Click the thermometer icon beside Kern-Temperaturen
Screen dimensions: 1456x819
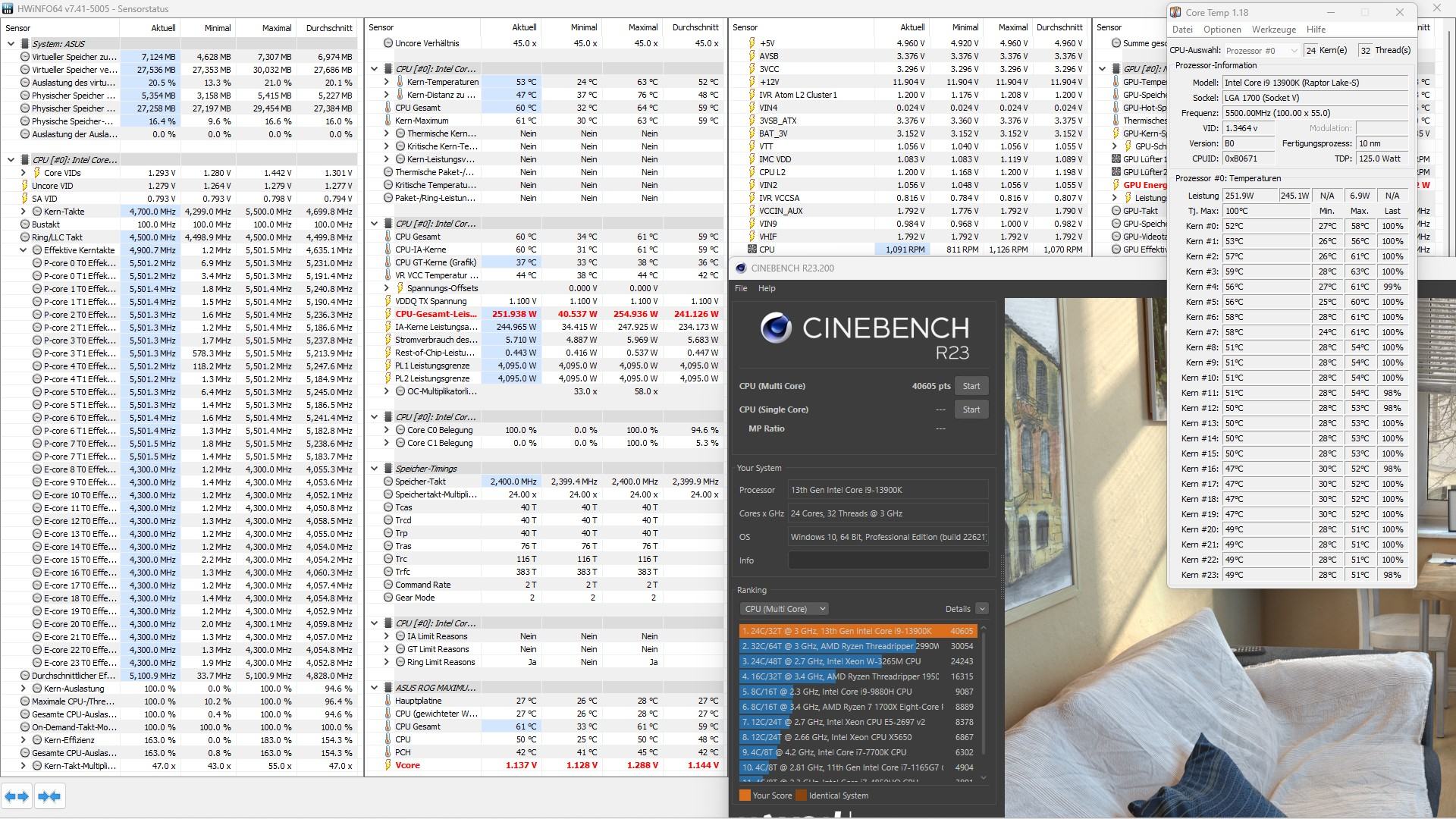click(x=400, y=82)
